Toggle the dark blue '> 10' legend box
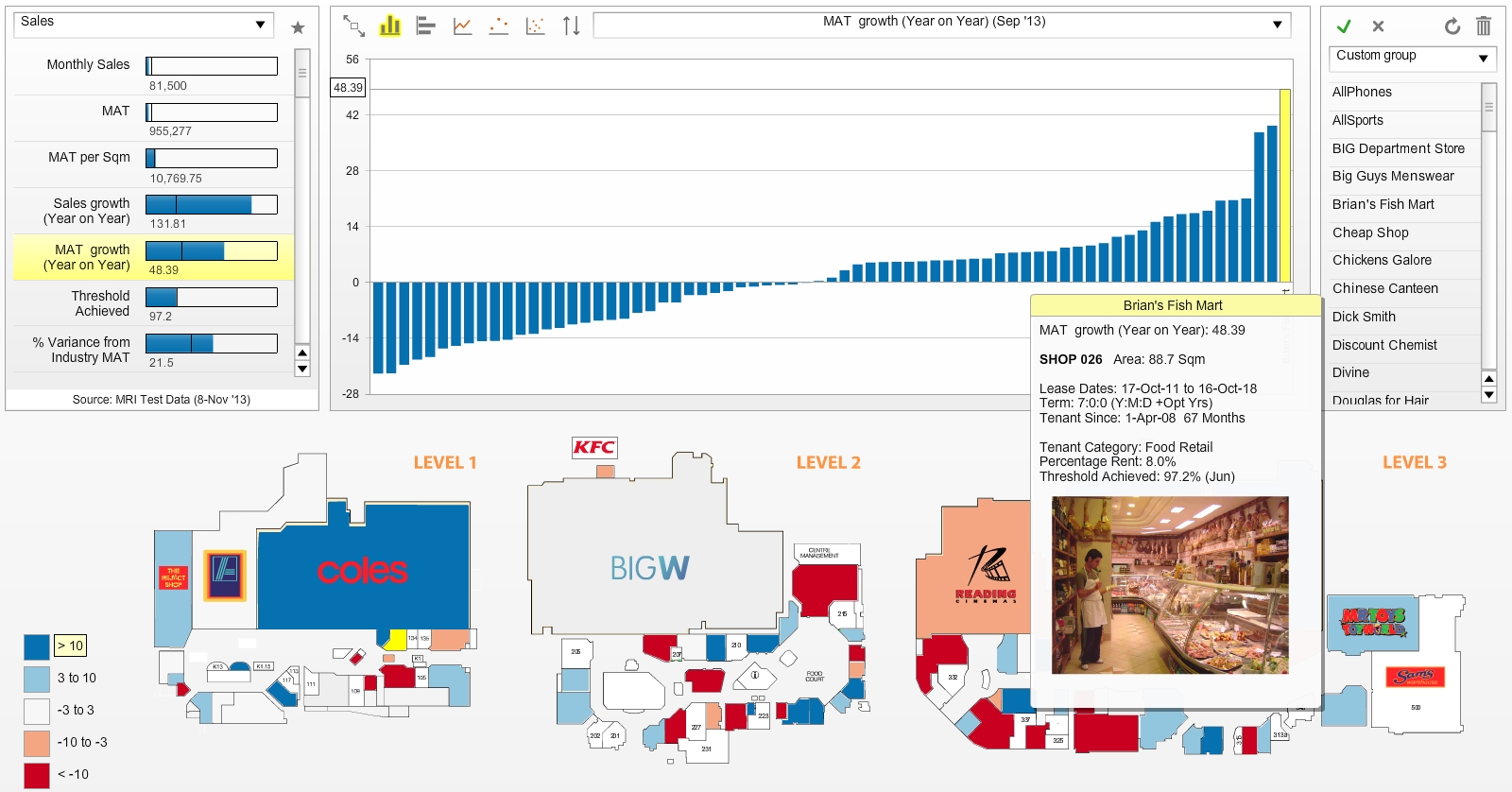This screenshot has height=792, width=1512. (37, 646)
